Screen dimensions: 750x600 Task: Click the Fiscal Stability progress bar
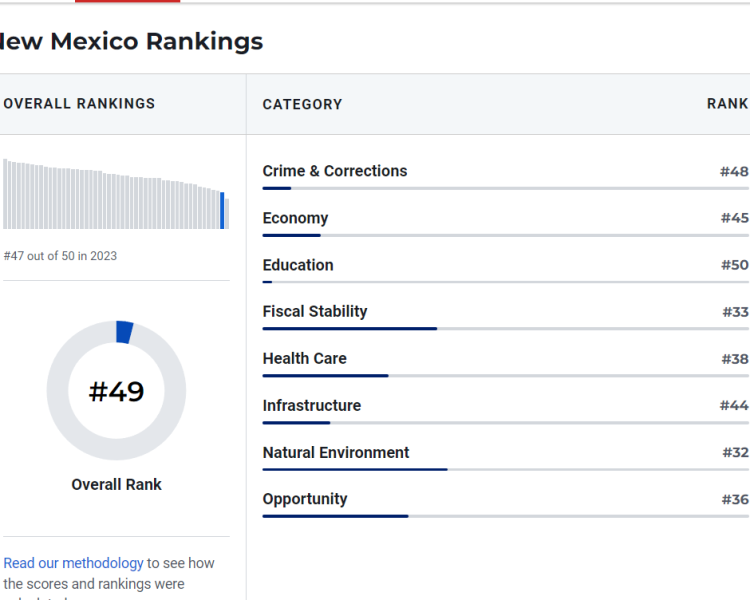(x=350, y=328)
